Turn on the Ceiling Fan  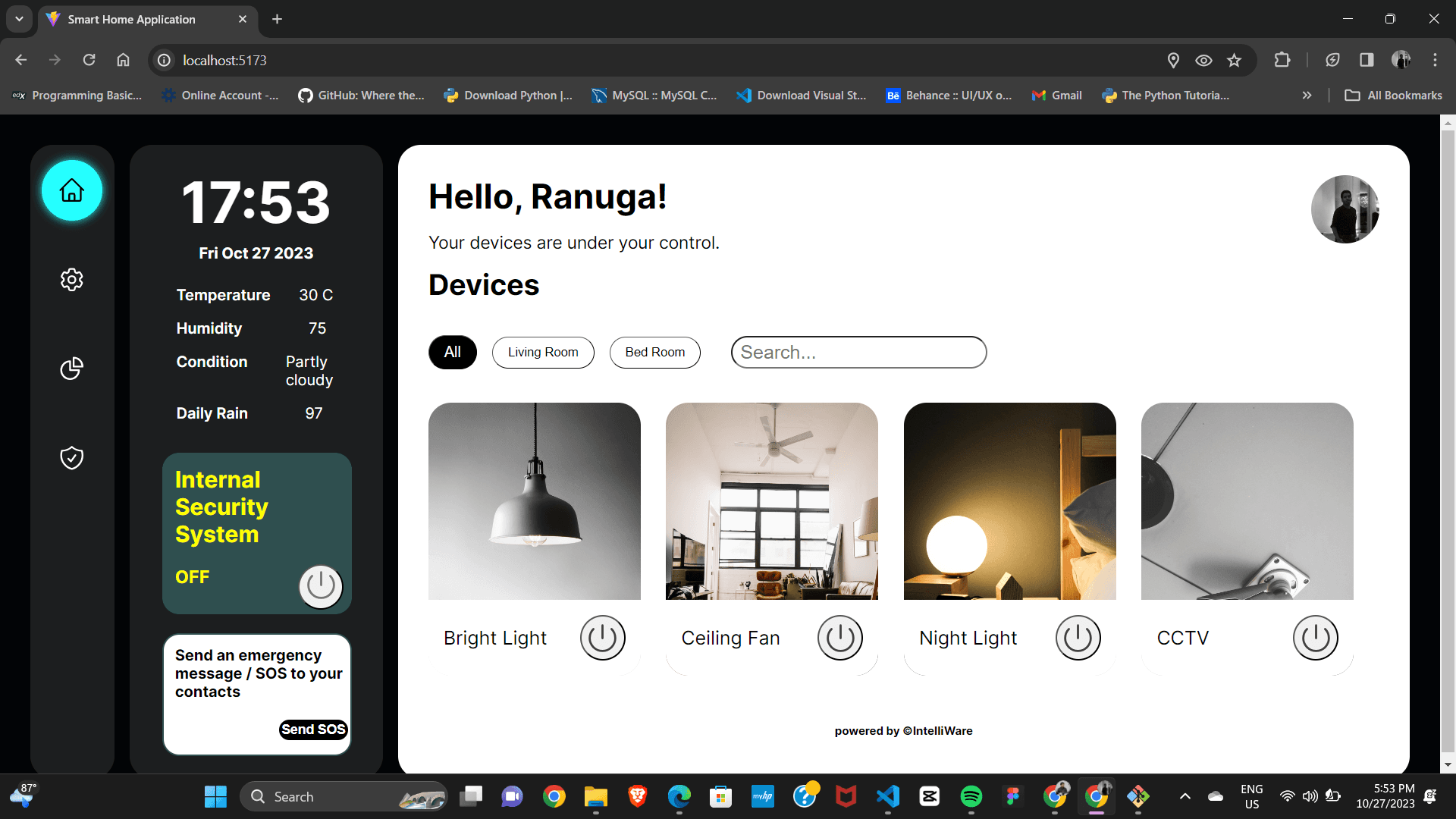(x=839, y=637)
